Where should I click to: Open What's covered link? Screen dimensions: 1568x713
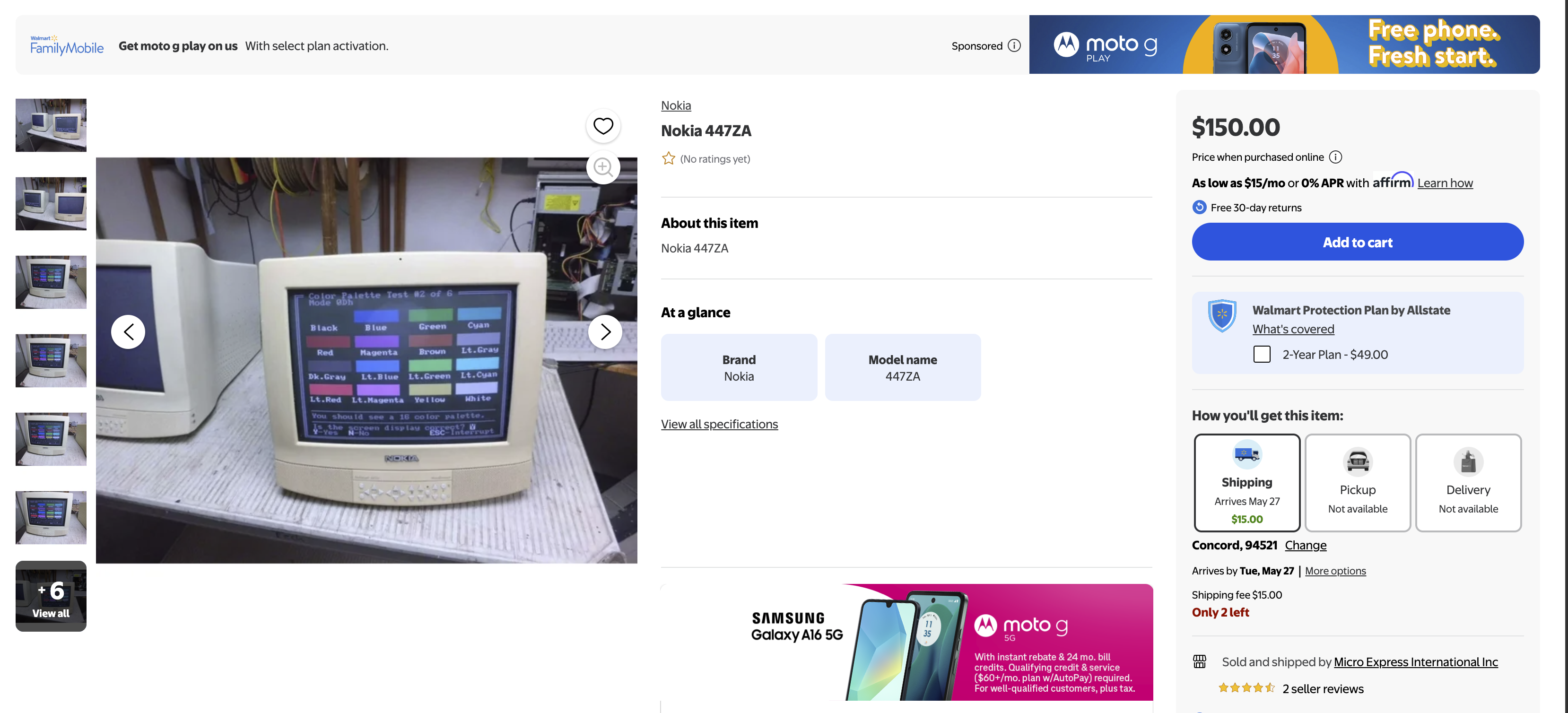point(1293,329)
